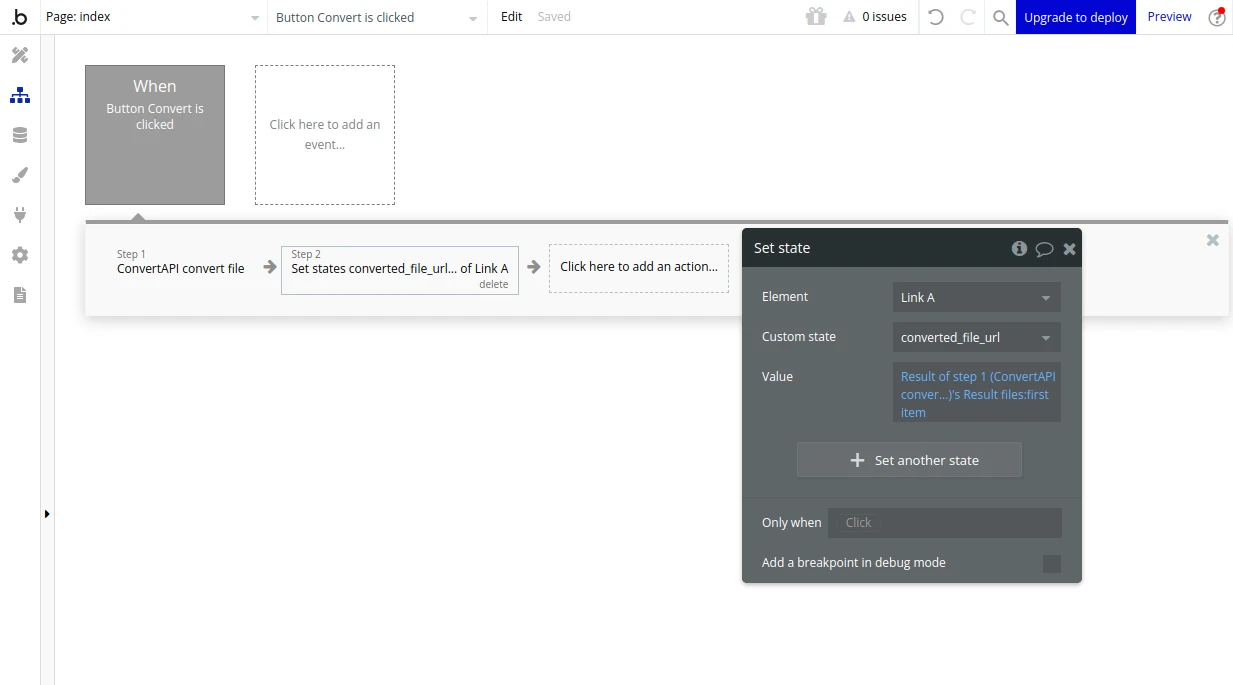This screenshot has width=1233, height=685.
Task: Open the Styles paintbrush tab
Action: click(x=20, y=175)
